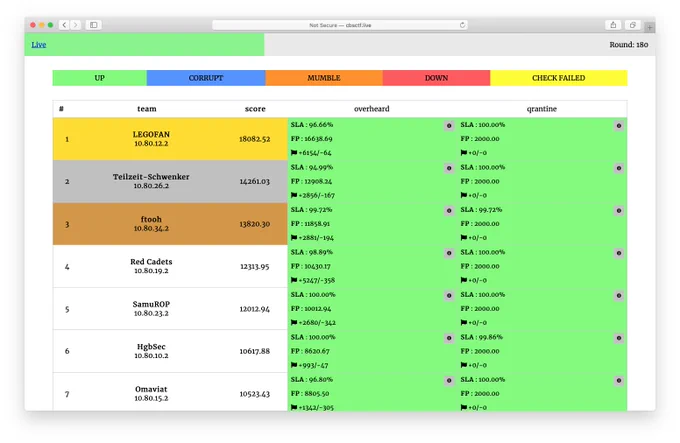Select team name HgbSec
The width and height of the screenshot is (680, 443).
pos(151,347)
